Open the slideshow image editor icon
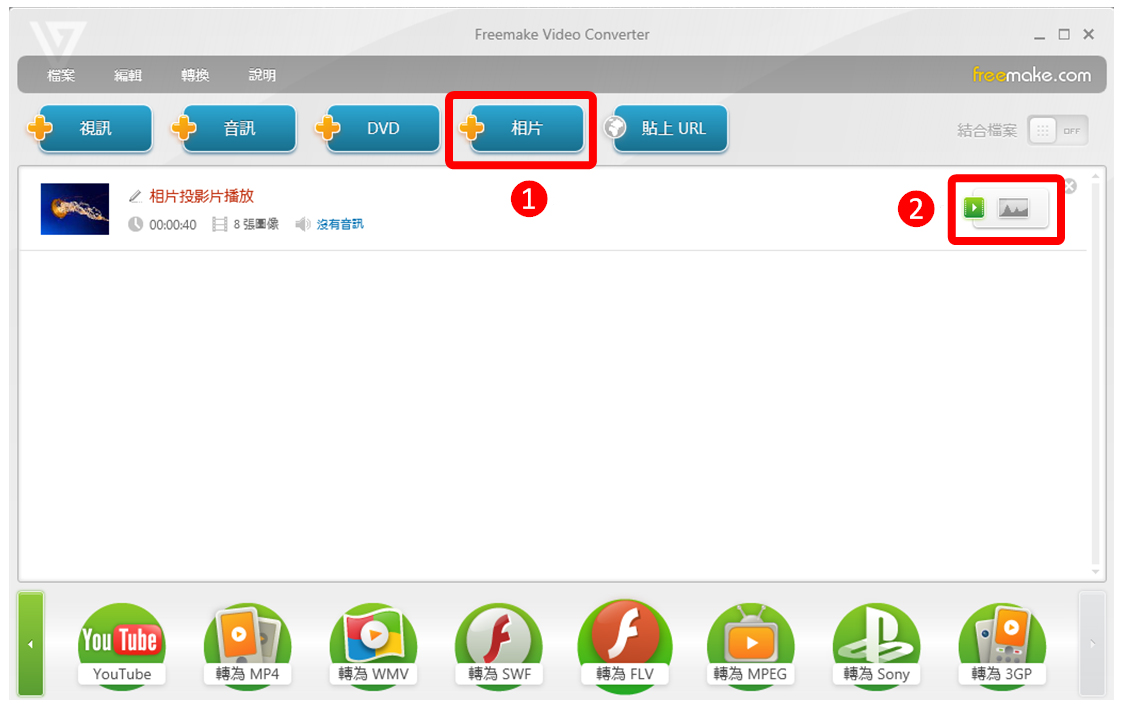The height and width of the screenshot is (708, 1121). tap(1013, 208)
